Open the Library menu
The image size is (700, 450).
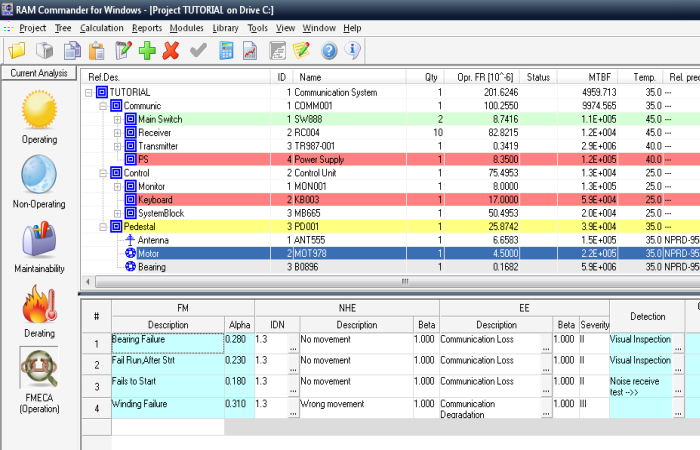point(225,28)
